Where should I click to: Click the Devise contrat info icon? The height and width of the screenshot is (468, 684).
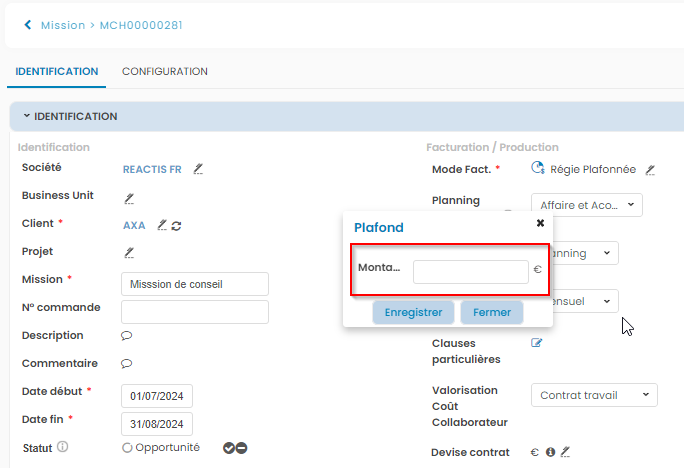550,452
